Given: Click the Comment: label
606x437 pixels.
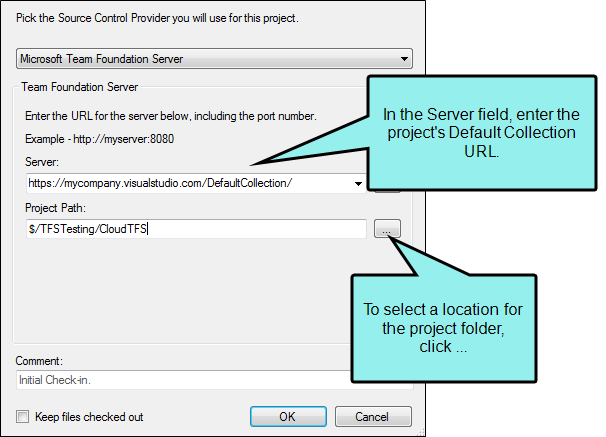Looking at the screenshot, I should click(x=39, y=361).
